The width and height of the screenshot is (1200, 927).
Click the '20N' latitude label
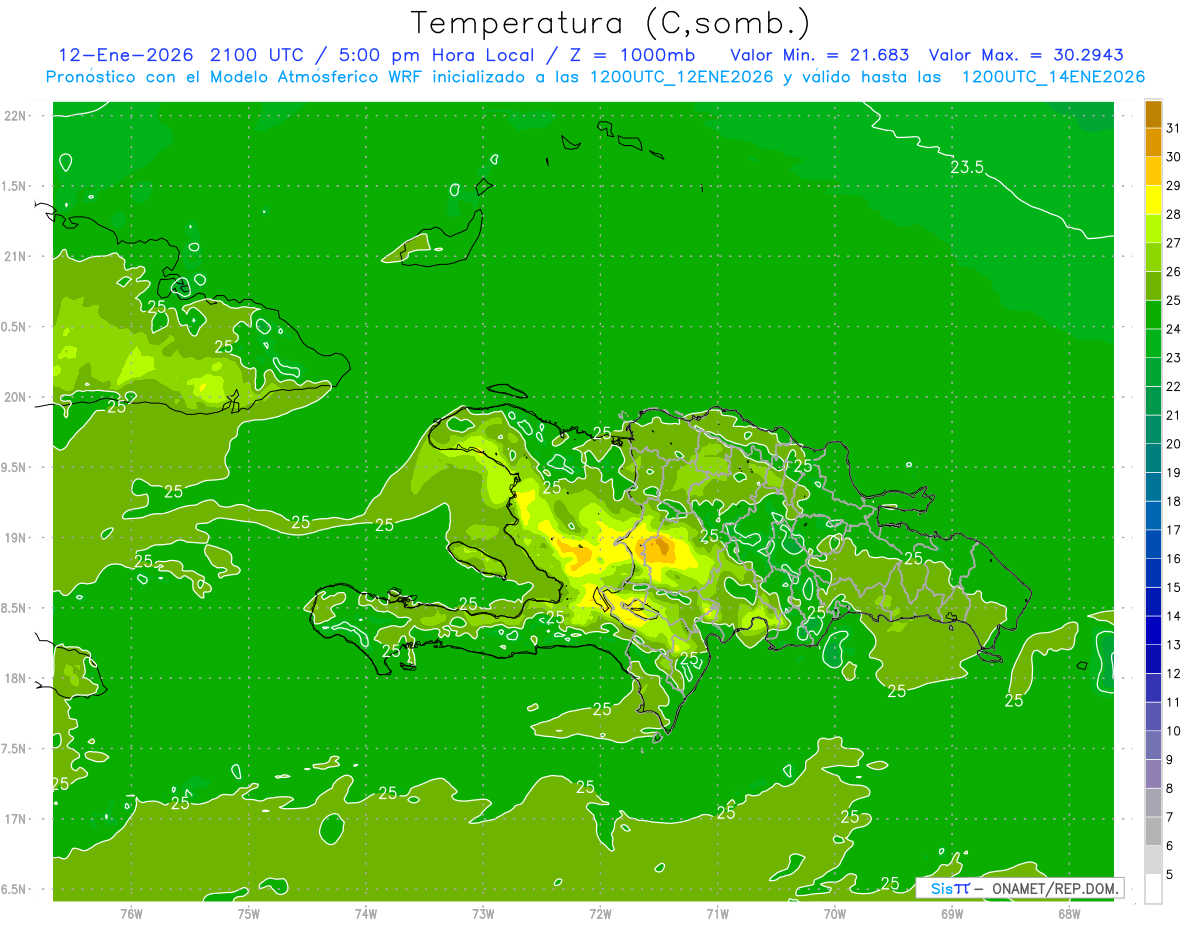(x=15, y=397)
